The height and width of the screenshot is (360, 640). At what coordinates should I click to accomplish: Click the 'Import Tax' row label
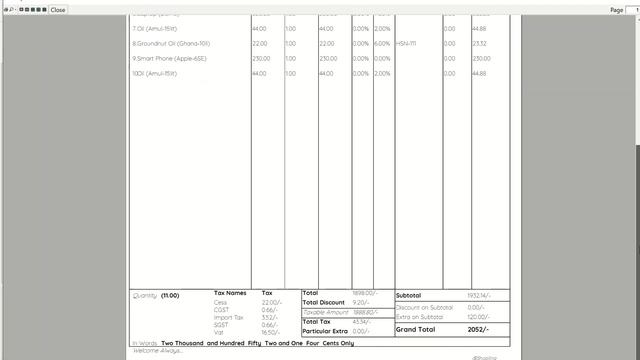(229, 318)
